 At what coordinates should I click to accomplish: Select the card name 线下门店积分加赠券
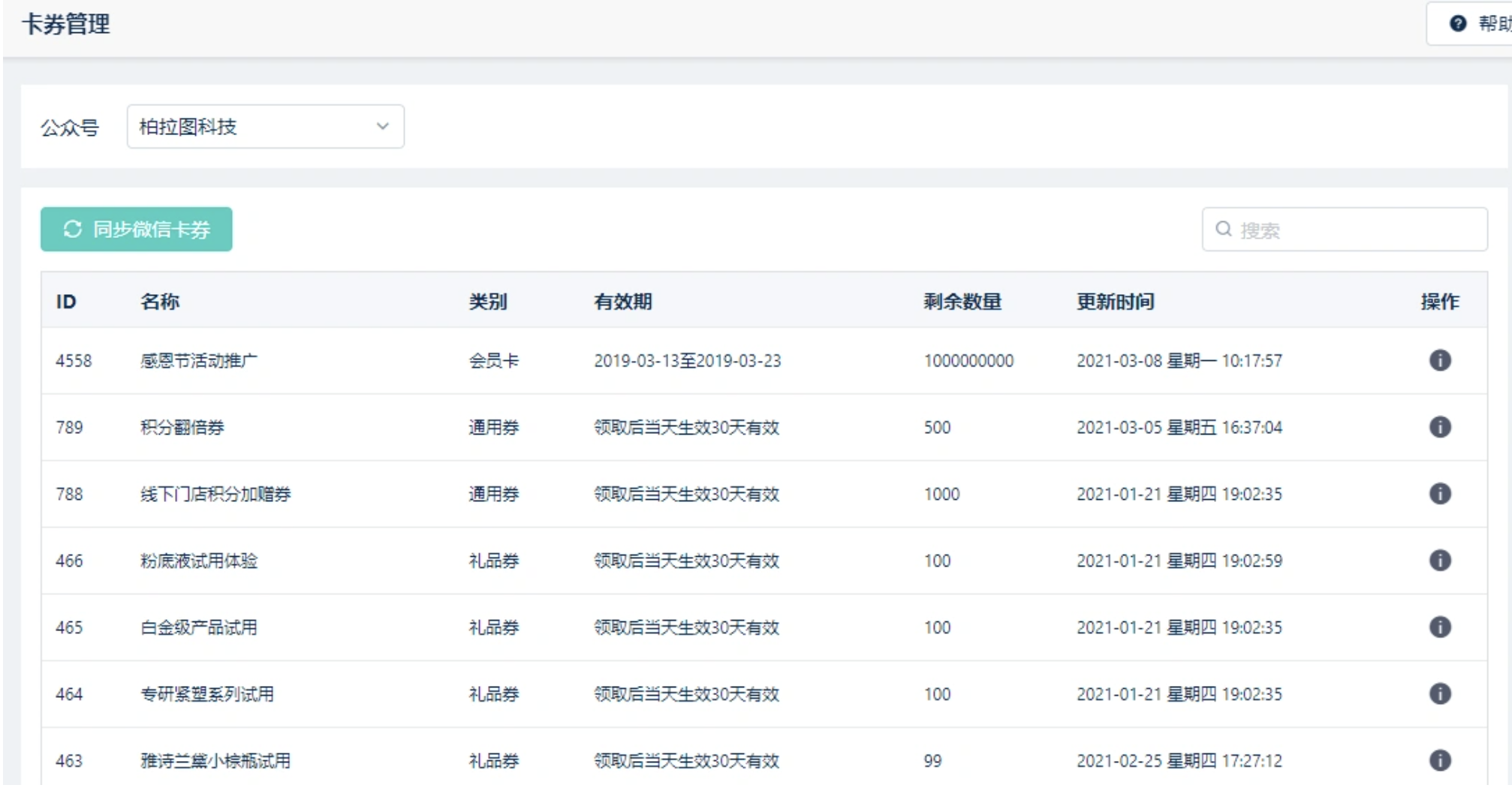tap(215, 495)
